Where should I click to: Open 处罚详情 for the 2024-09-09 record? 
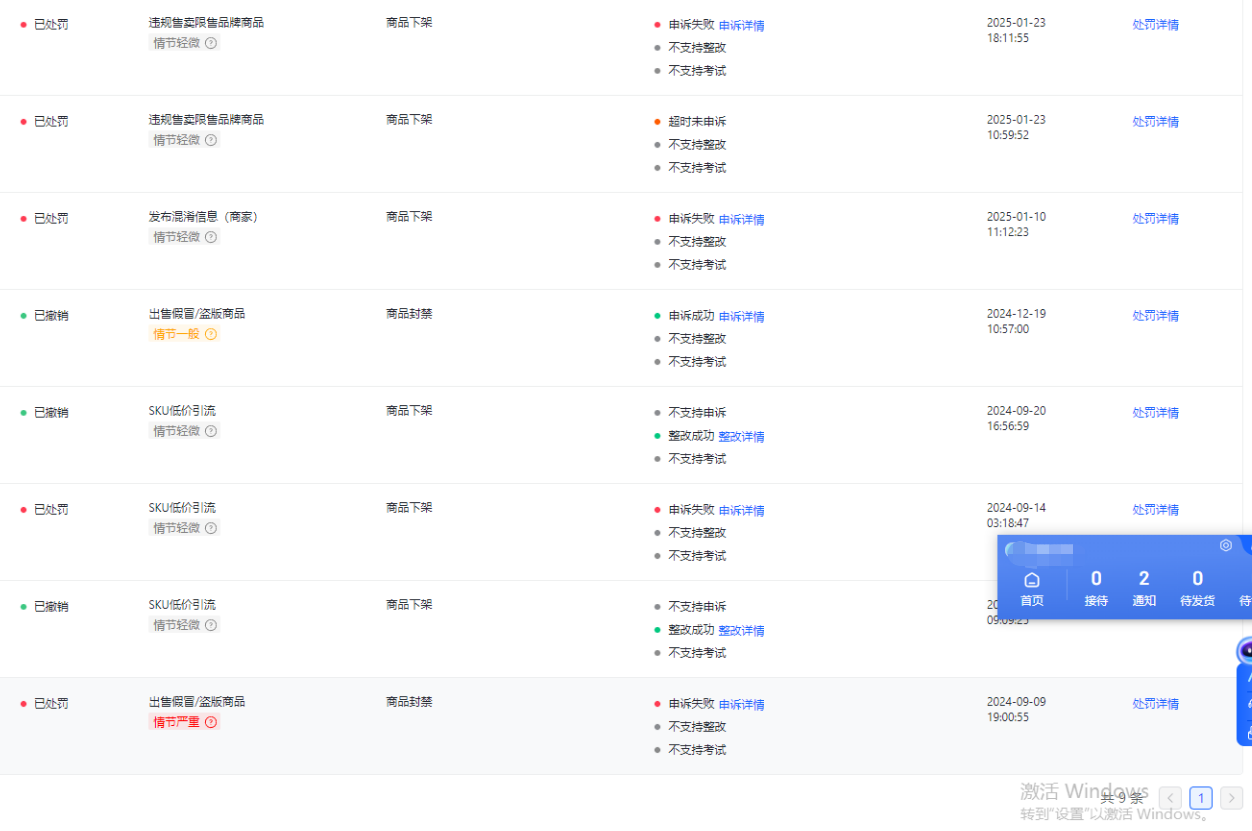pos(1155,704)
